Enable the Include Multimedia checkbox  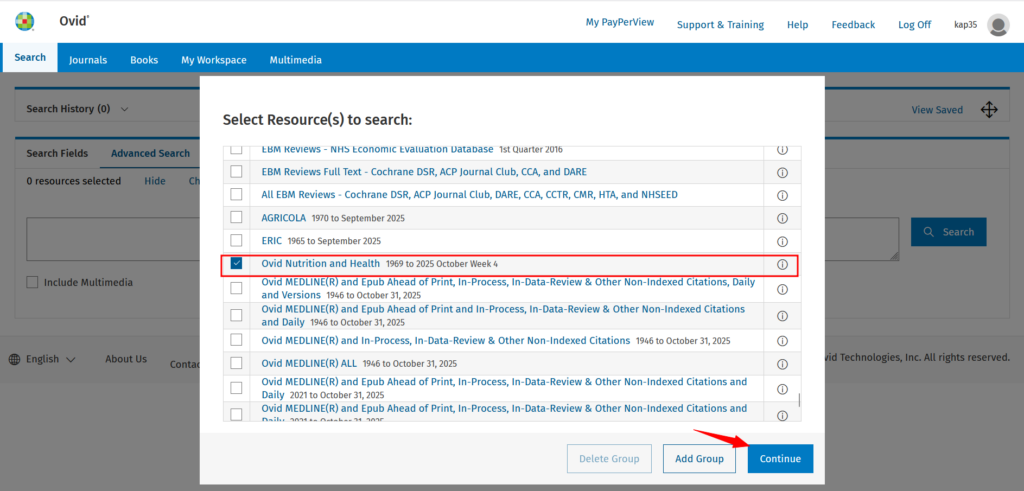pyautogui.click(x=33, y=283)
